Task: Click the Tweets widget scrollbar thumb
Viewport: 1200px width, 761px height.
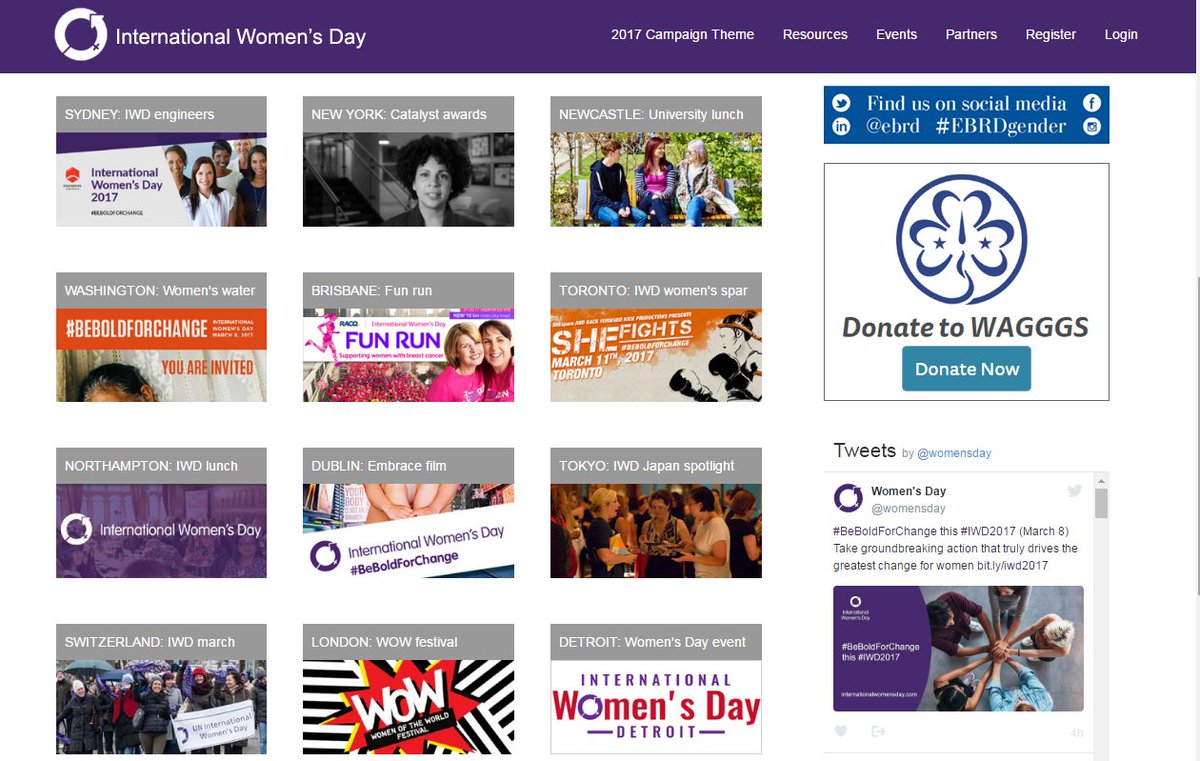Action: (x=1101, y=503)
